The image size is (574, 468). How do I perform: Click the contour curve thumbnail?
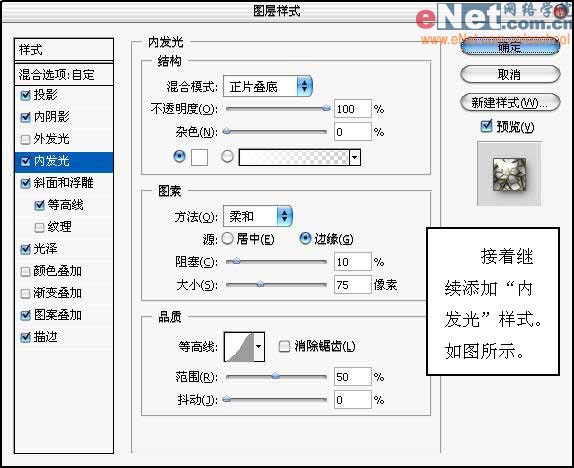click(x=239, y=346)
